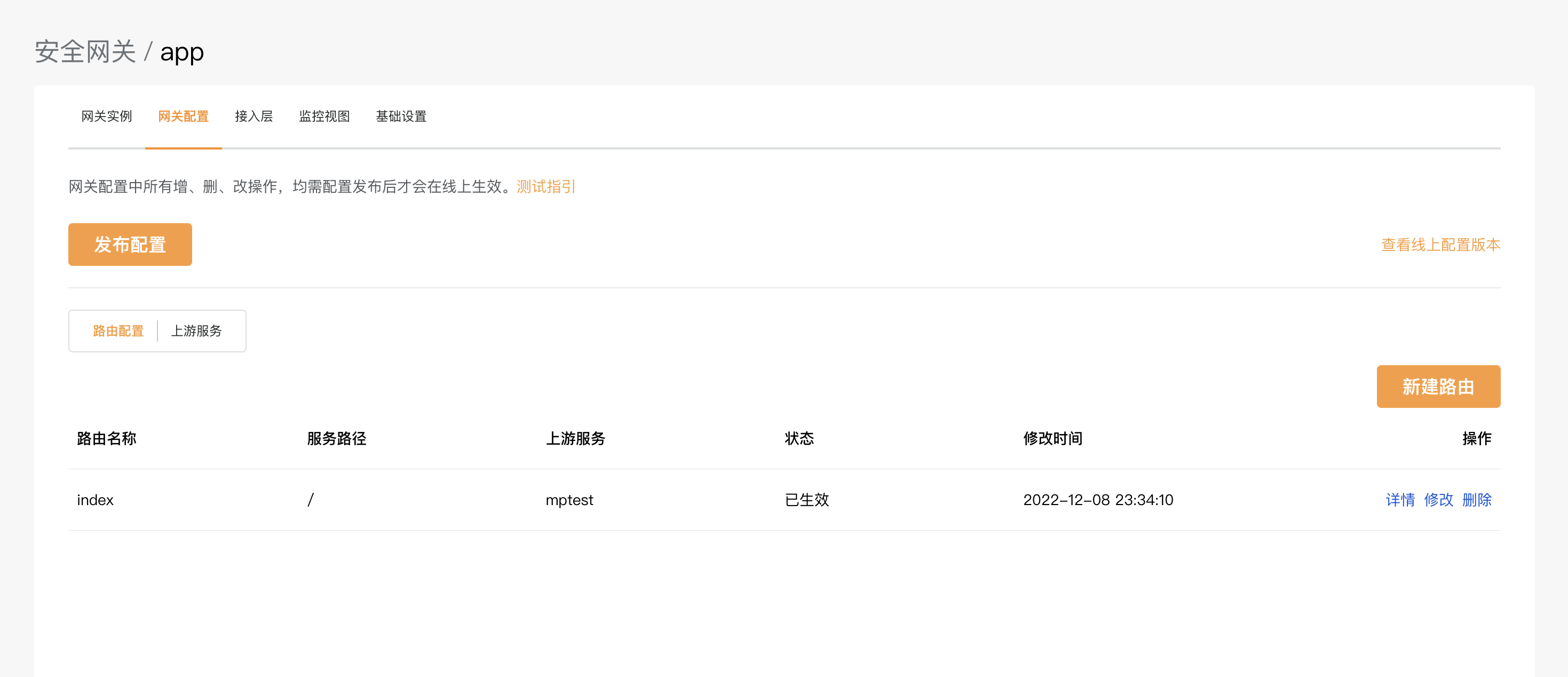This screenshot has width=1568, height=677.
Task: Switch to the 网关实例 tab
Action: coord(107,116)
